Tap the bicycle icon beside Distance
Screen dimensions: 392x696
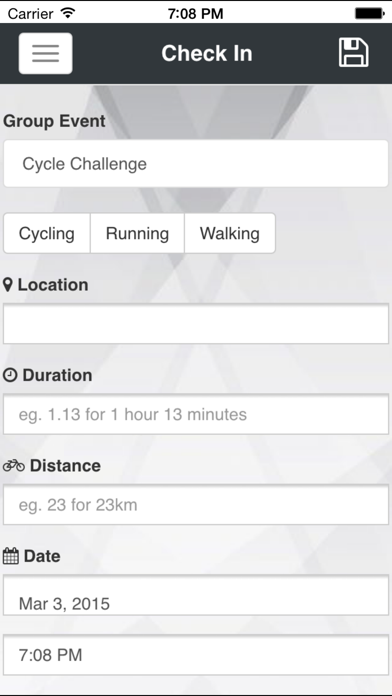tap(14, 466)
